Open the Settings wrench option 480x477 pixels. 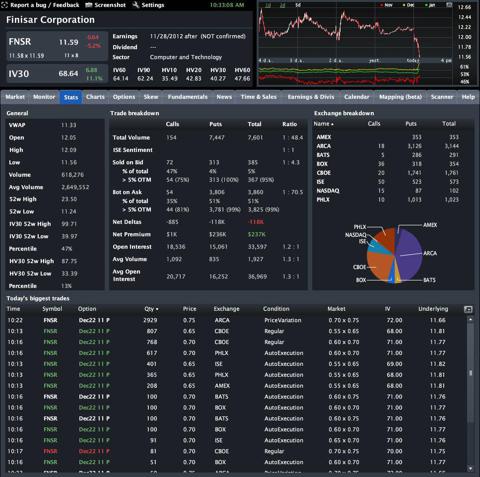[148, 5]
